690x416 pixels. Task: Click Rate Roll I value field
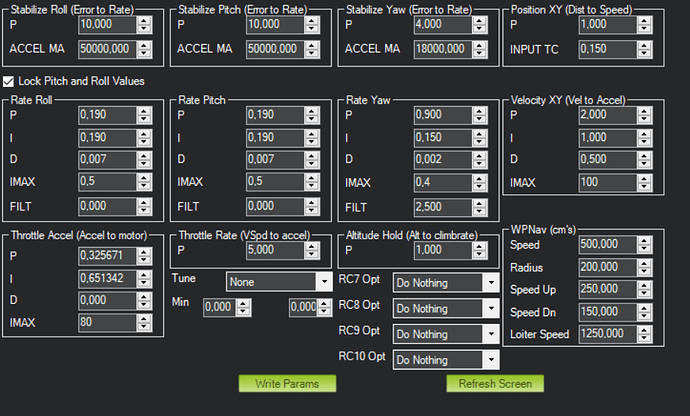click(x=107, y=138)
